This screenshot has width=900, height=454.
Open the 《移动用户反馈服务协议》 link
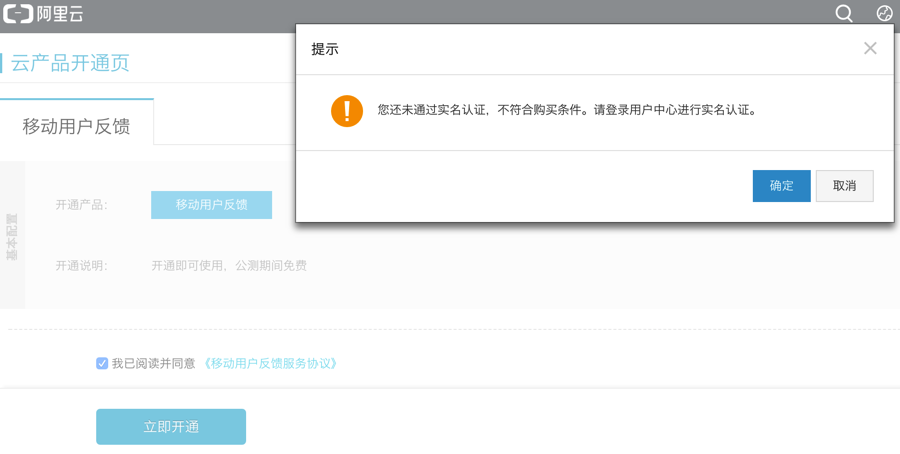point(270,363)
